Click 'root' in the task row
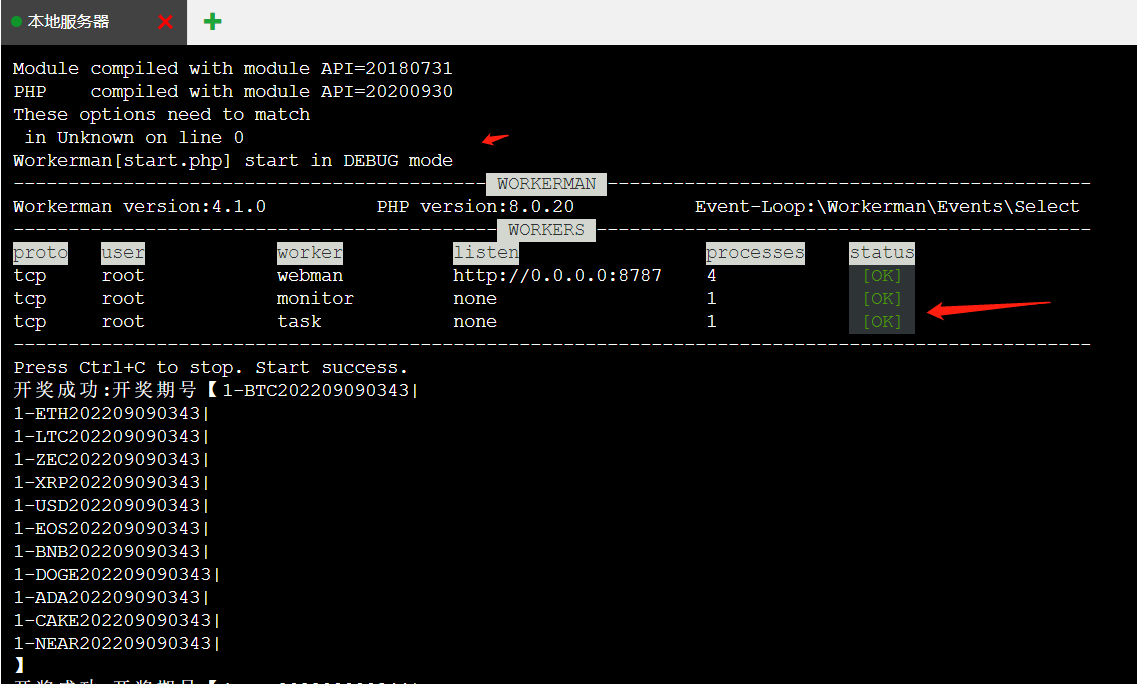This screenshot has width=1137, height=684. point(123,322)
